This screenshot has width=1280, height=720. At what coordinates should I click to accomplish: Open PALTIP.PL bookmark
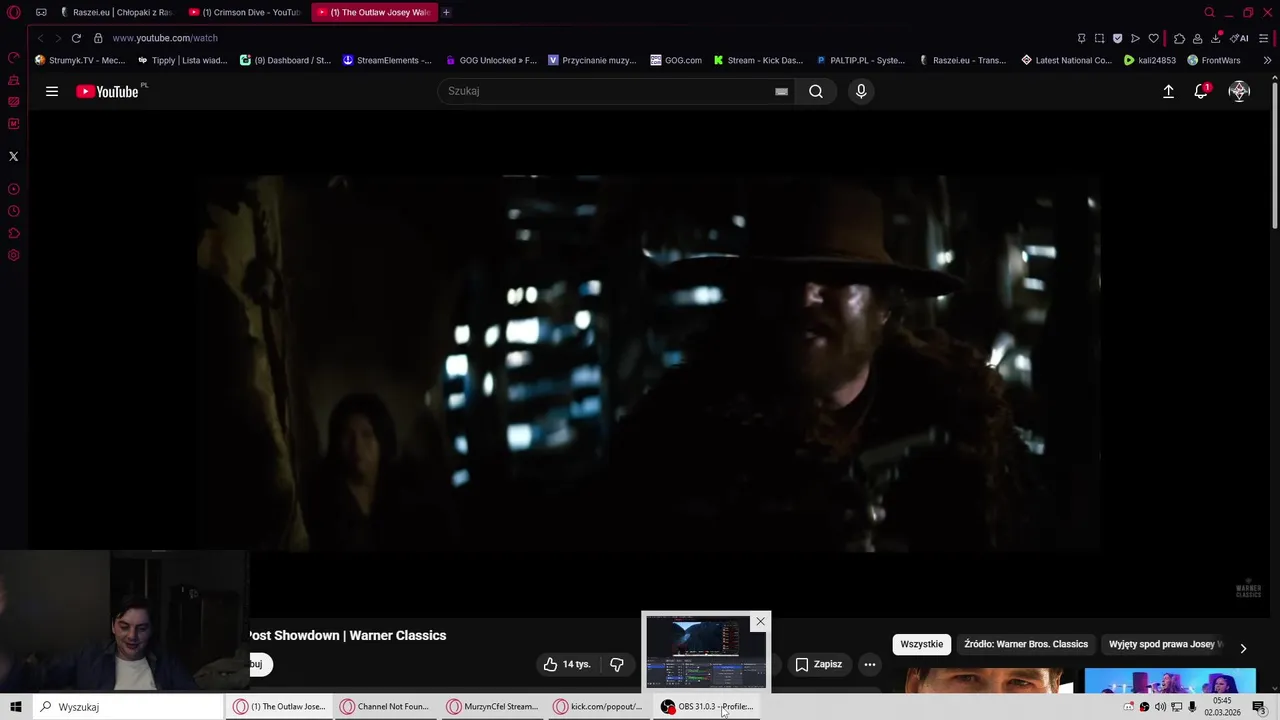(860, 60)
